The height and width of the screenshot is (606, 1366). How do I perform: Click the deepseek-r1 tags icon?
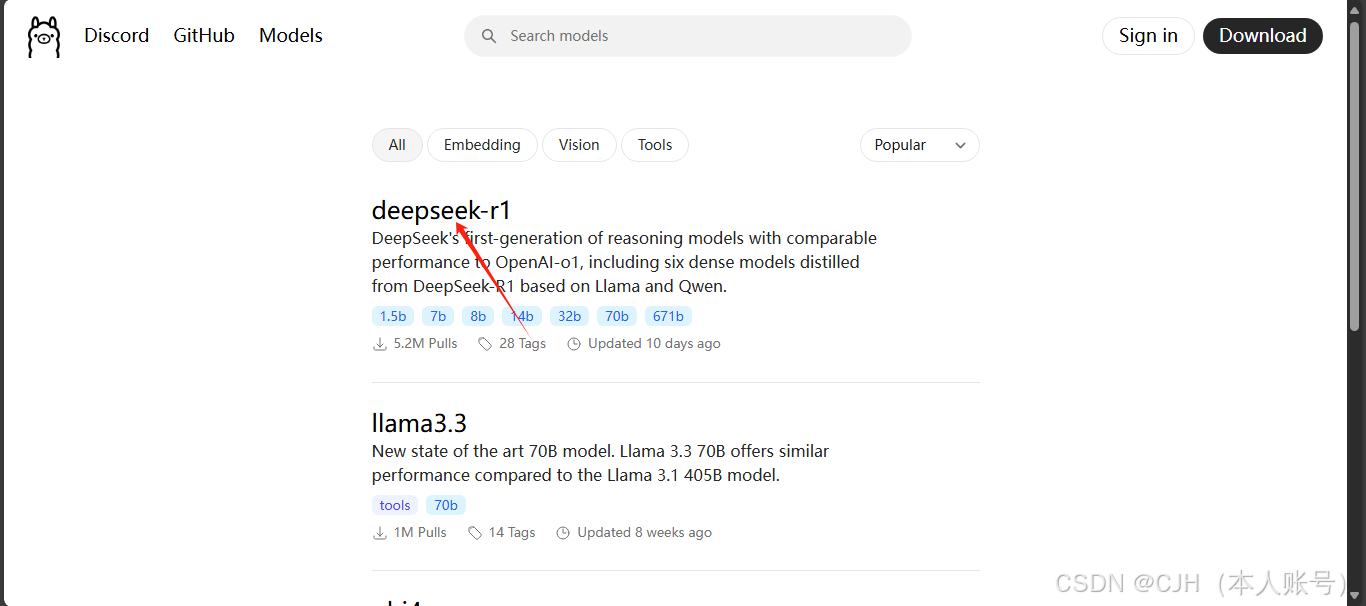(x=485, y=344)
